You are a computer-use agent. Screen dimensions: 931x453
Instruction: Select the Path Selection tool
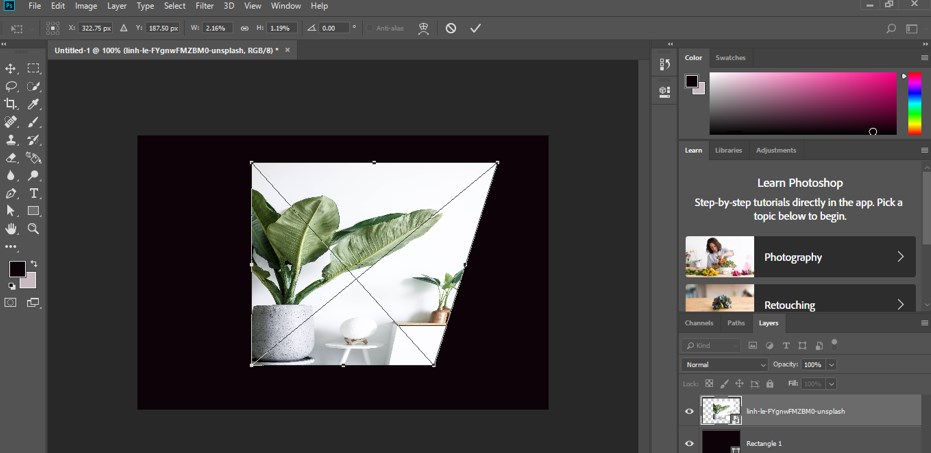[11, 211]
